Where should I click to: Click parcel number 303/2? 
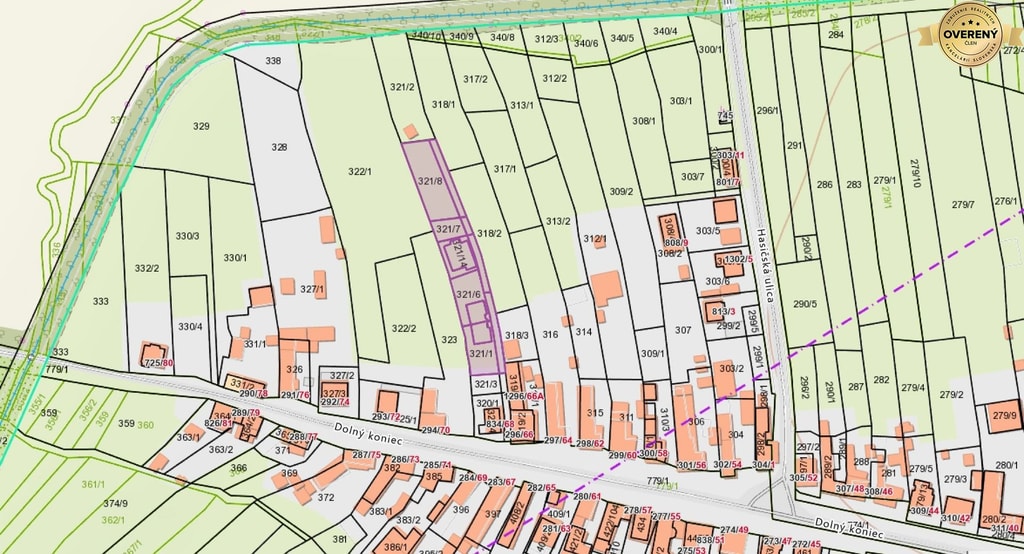pos(731,368)
